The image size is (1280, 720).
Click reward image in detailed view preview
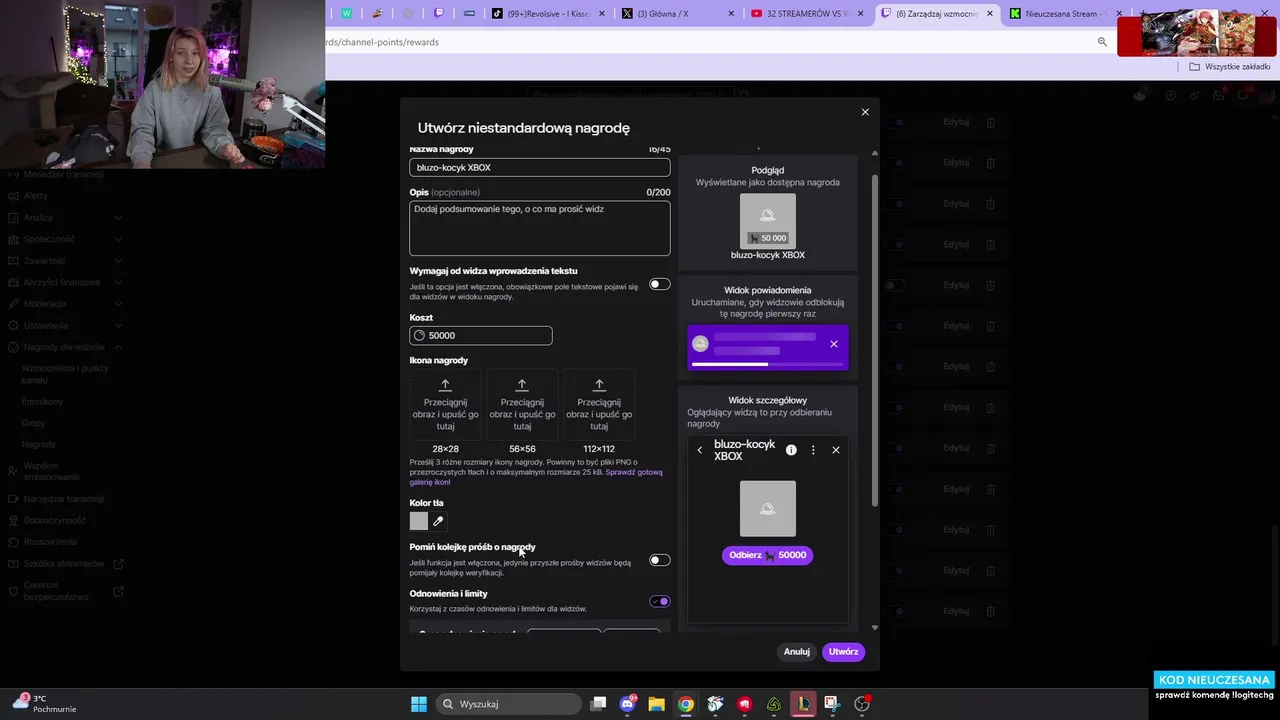[x=768, y=508]
